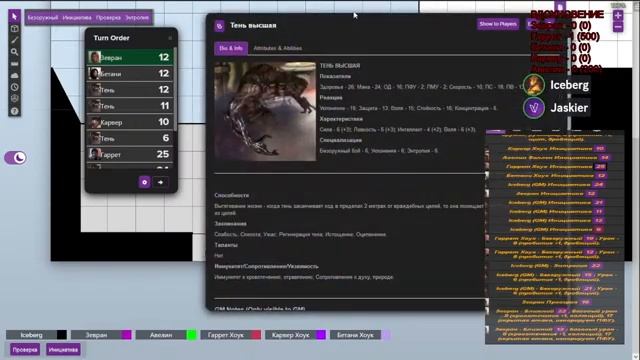Select the magnifier zoom tool
Screen dimensions: 640x360
pos(15,52)
